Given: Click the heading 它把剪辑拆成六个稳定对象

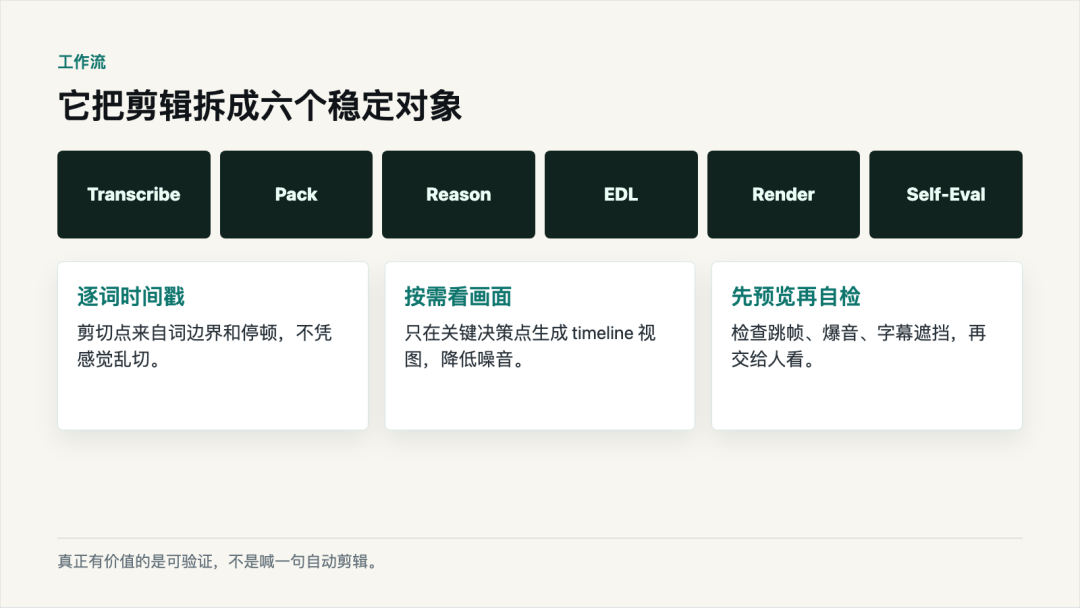Looking at the screenshot, I should point(260,106).
